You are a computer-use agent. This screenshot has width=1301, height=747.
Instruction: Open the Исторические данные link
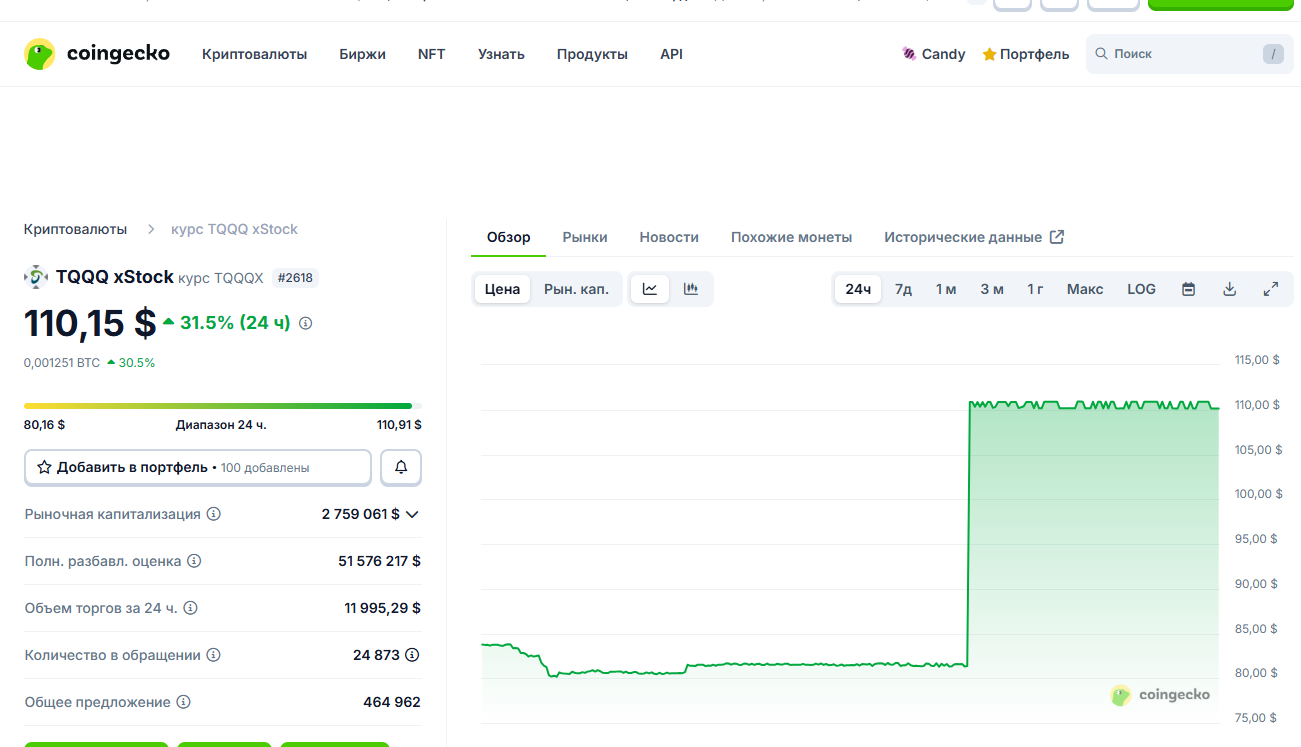pyautogui.click(x=973, y=237)
